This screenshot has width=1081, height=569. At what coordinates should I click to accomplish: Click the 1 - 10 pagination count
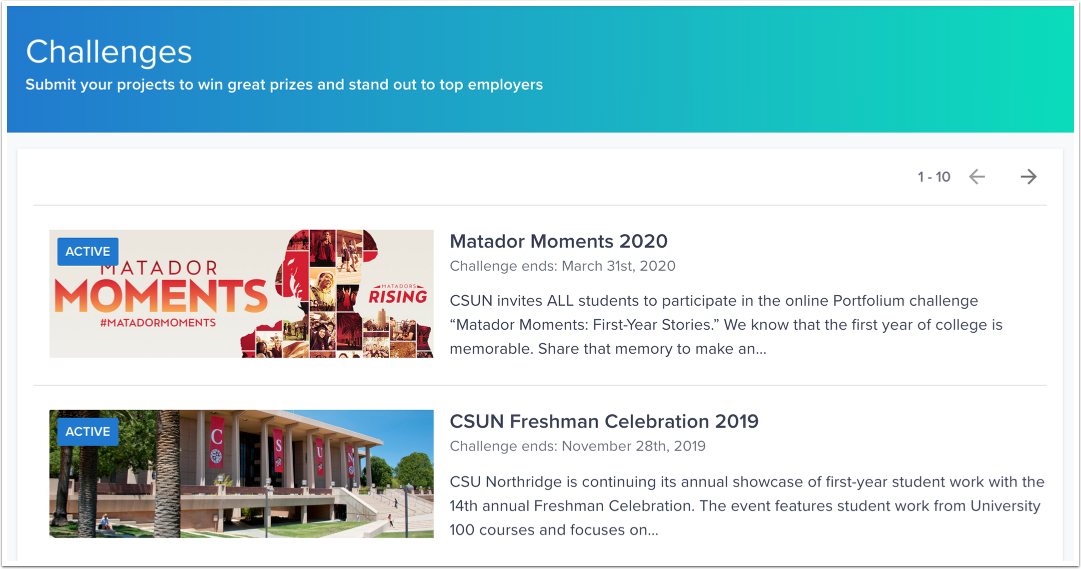(933, 177)
